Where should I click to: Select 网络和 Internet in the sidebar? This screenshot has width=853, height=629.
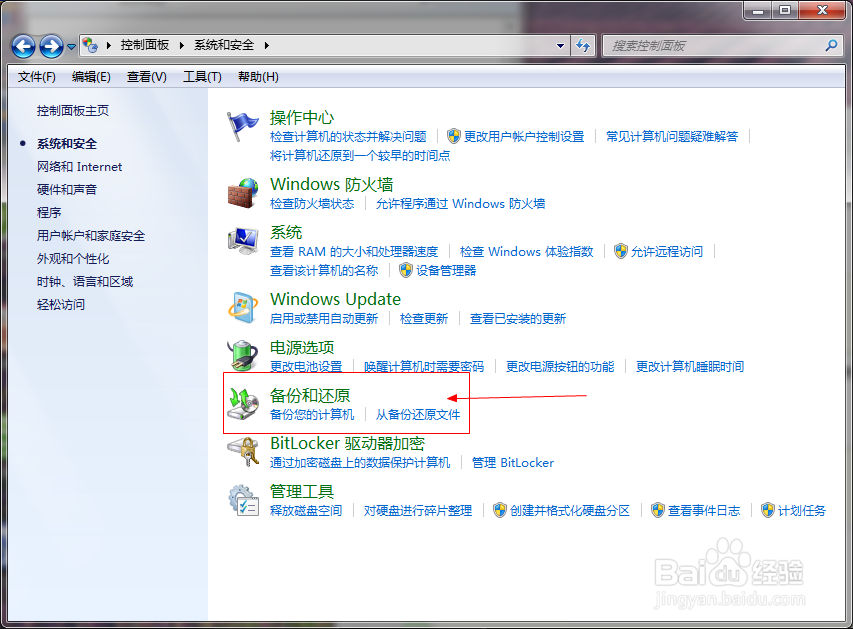point(80,166)
